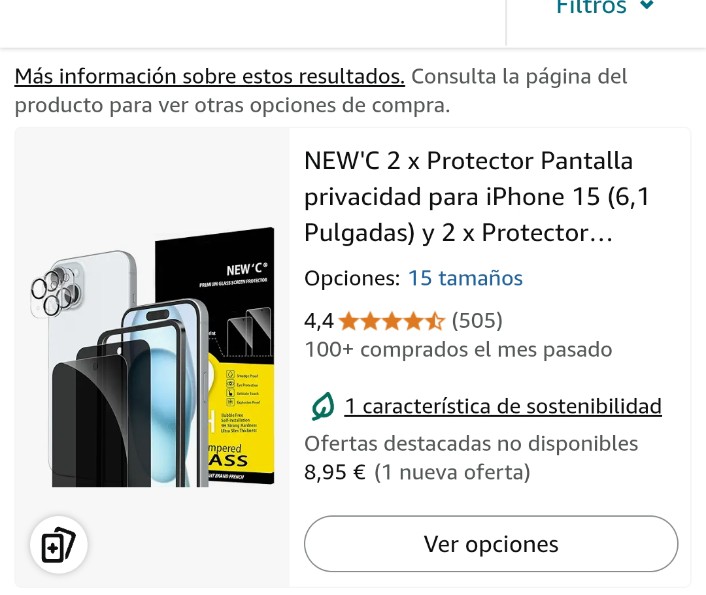Open 1 característica de sostenibilidad link
This screenshot has height=595, width=706.
point(503,406)
